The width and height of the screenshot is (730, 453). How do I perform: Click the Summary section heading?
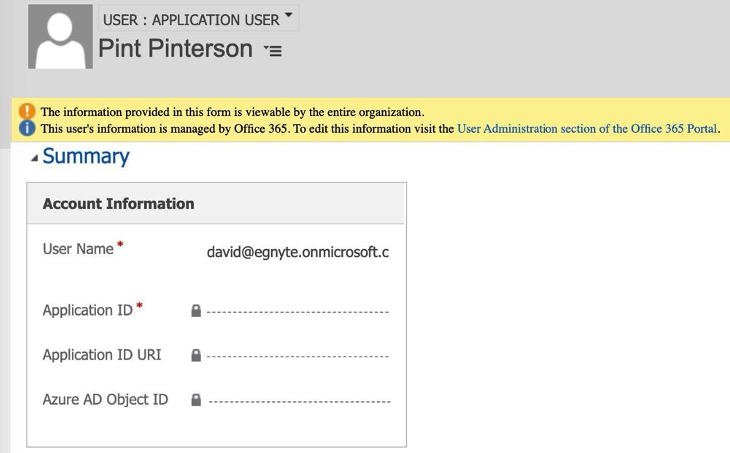click(x=86, y=156)
